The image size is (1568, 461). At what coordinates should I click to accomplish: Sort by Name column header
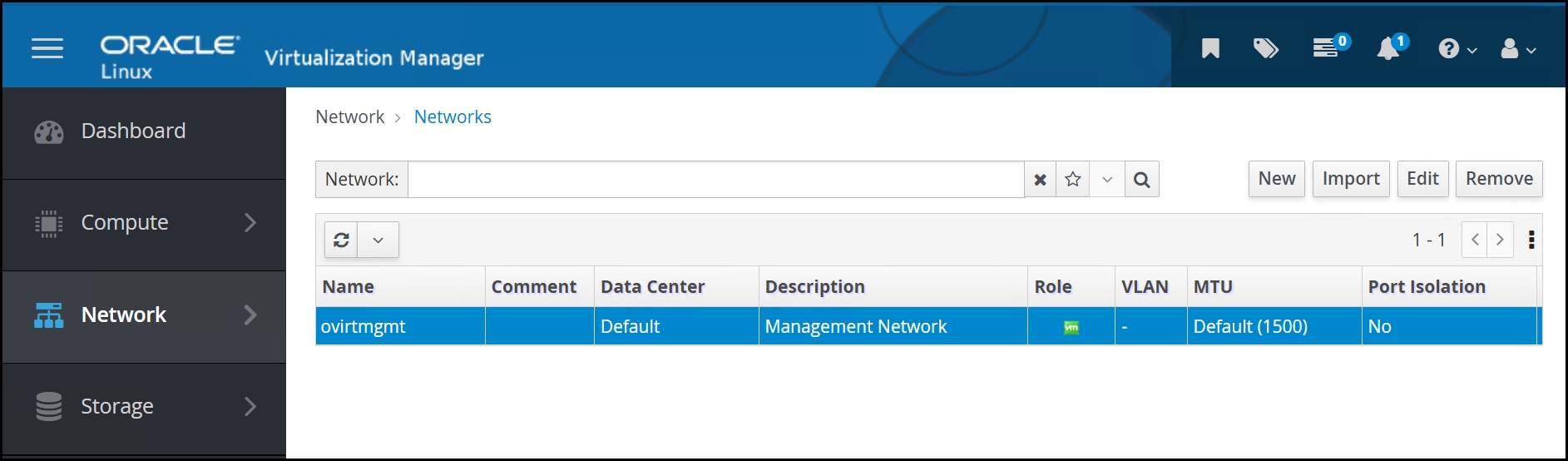tap(400, 287)
